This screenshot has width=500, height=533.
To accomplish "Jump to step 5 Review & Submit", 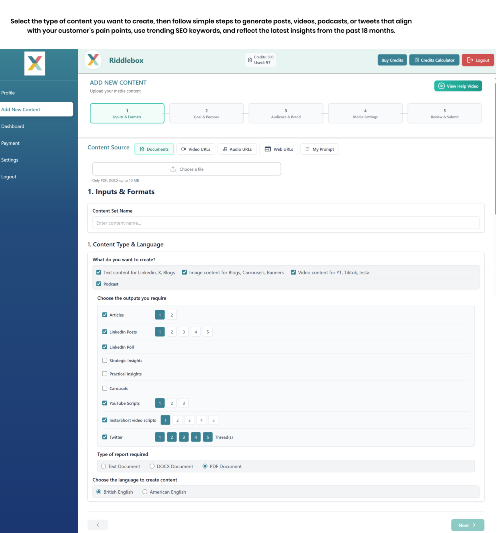I will click(445, 113).
